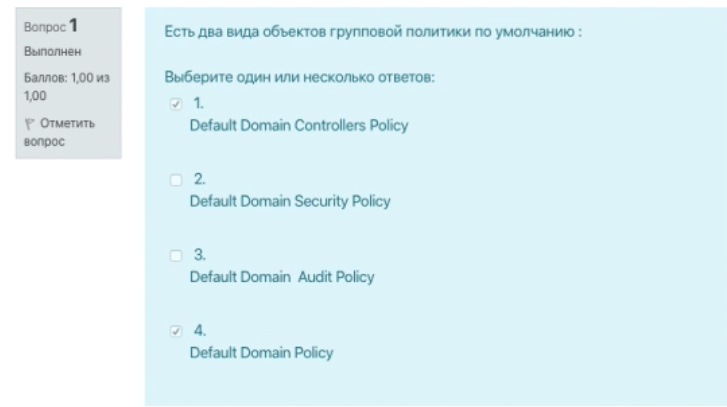Toggle the Default Domain Policy checkbox
Image resolution: width=727 pixels, height=407 pixels.
pyautogui.click(x=176, y=331)
